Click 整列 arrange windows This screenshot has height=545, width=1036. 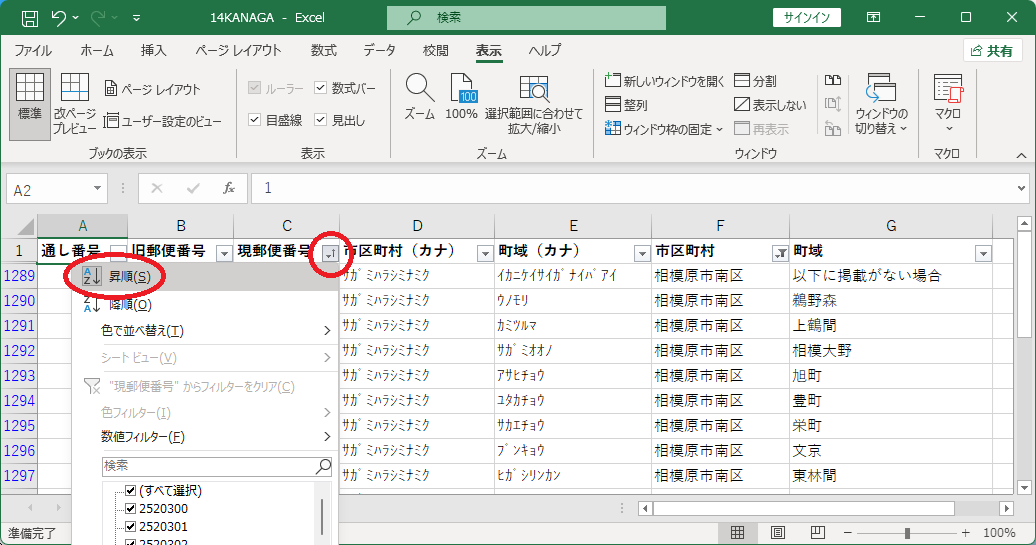(626, 105)
